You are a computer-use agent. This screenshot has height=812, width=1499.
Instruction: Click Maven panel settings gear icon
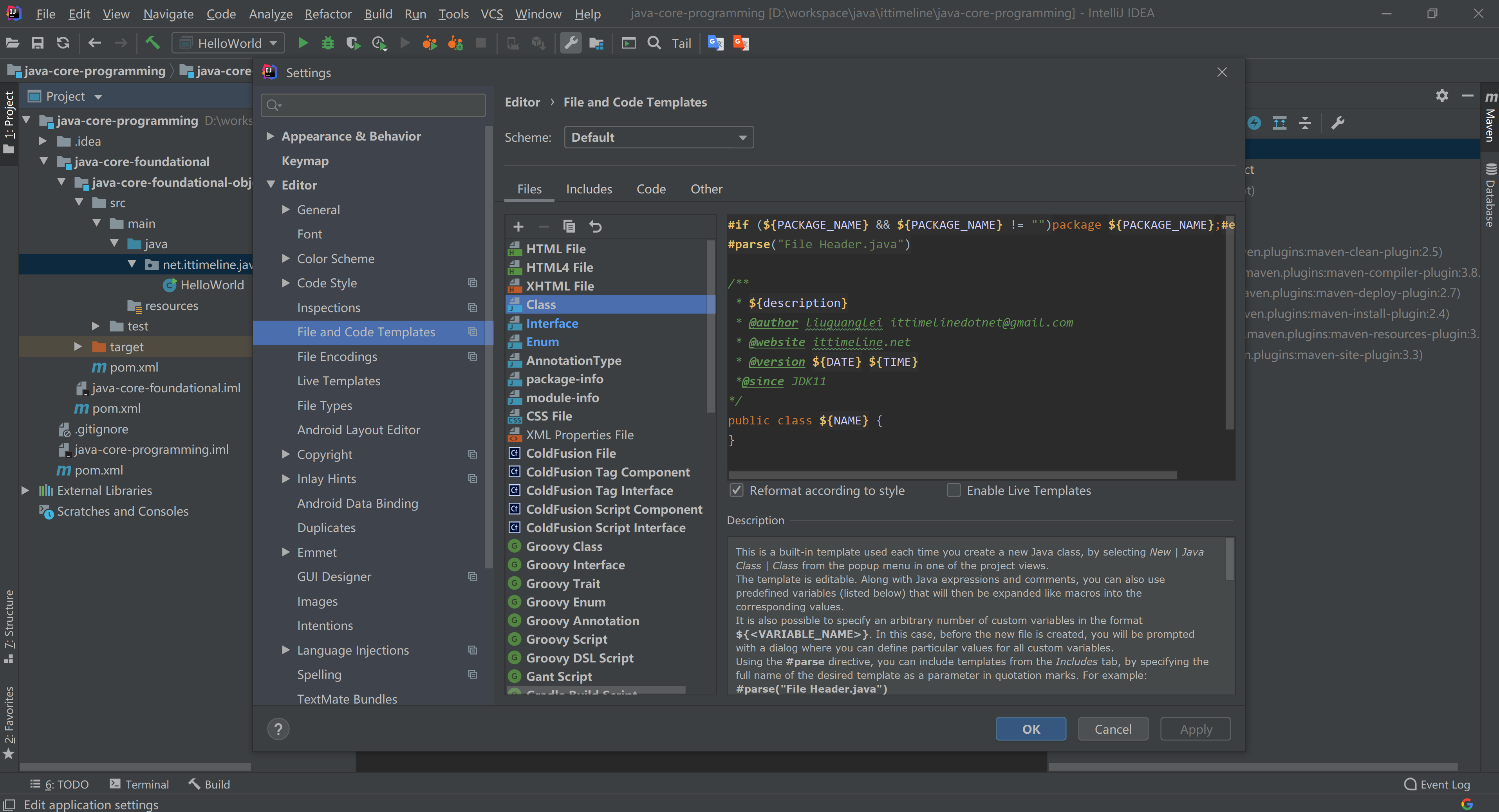(1441, 96)
